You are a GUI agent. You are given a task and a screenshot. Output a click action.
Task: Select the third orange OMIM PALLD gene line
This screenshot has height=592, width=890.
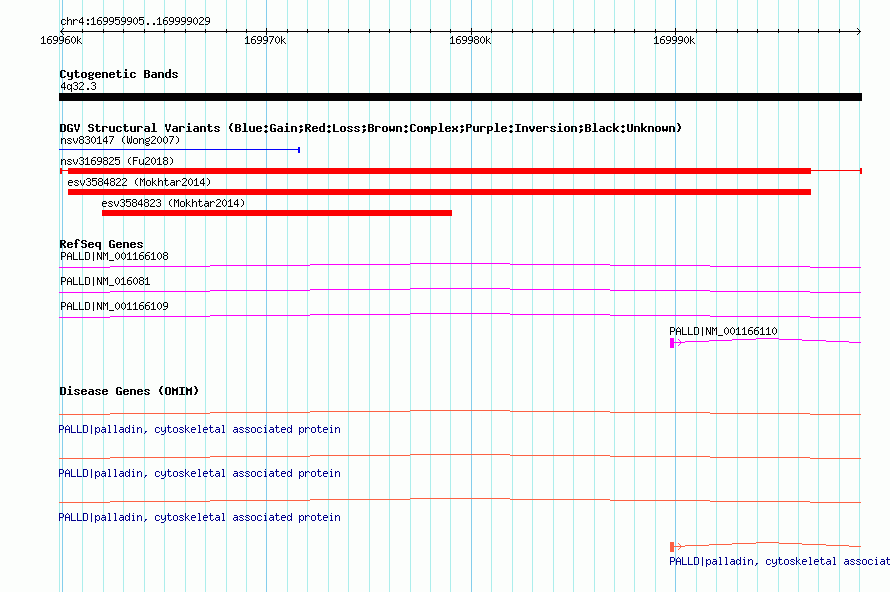tap(460, 500)
